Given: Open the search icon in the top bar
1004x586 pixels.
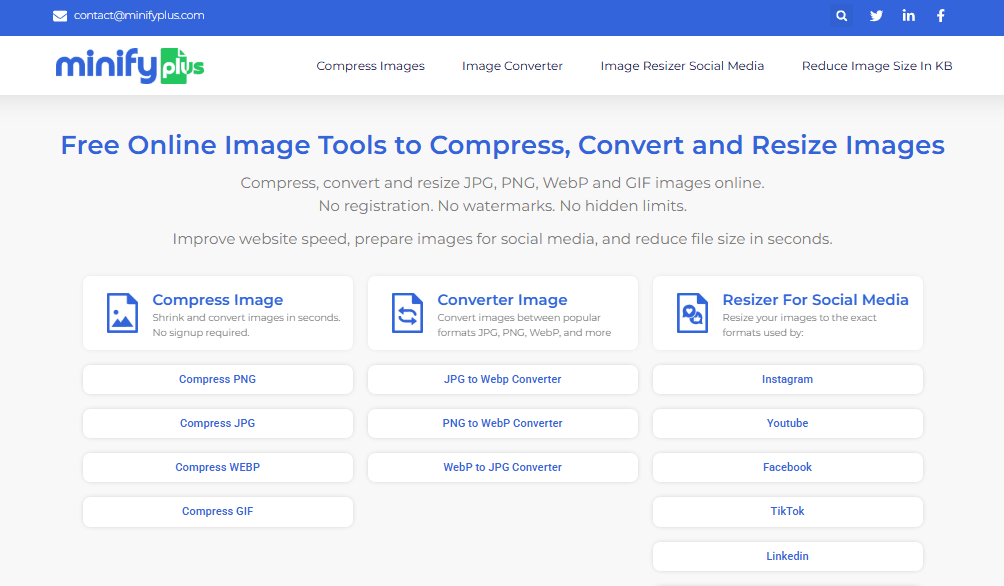Looking at the screenshot, I should click(841, 16).
